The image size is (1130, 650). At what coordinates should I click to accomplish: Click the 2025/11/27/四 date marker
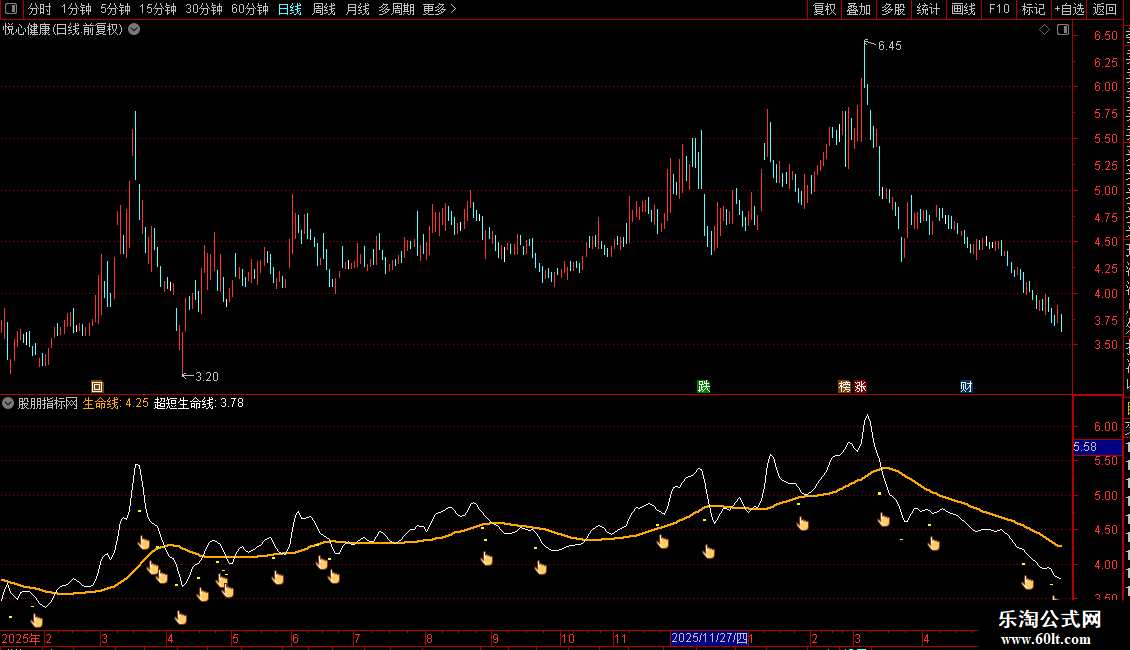(709, 638)
